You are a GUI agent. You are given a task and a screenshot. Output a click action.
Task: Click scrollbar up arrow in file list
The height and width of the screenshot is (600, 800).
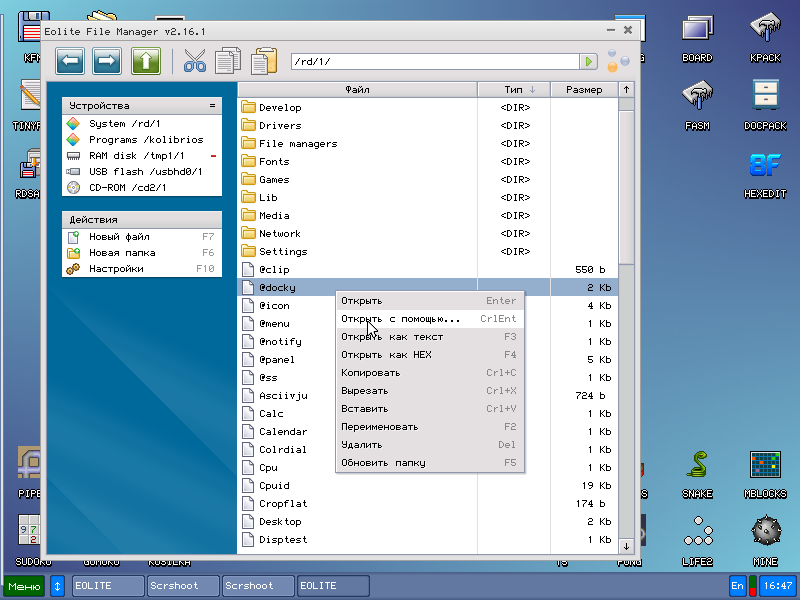(626, 90)
